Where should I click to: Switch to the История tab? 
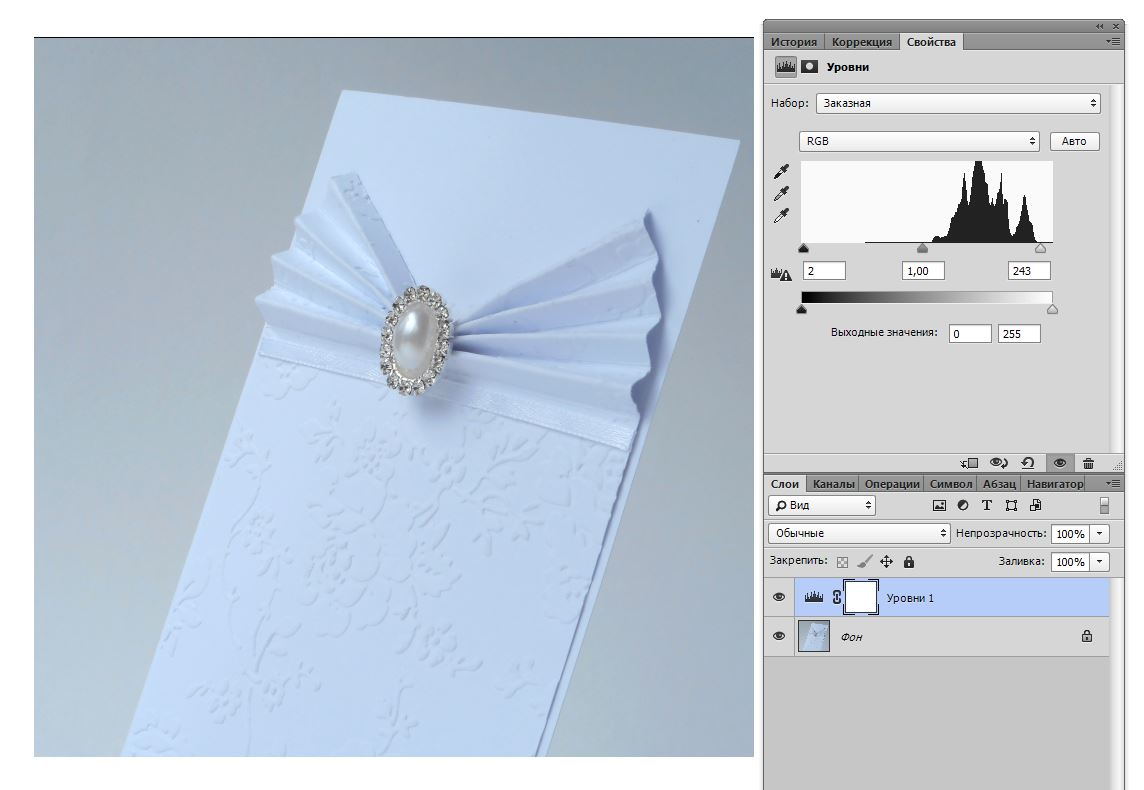[x=794, y=42]
